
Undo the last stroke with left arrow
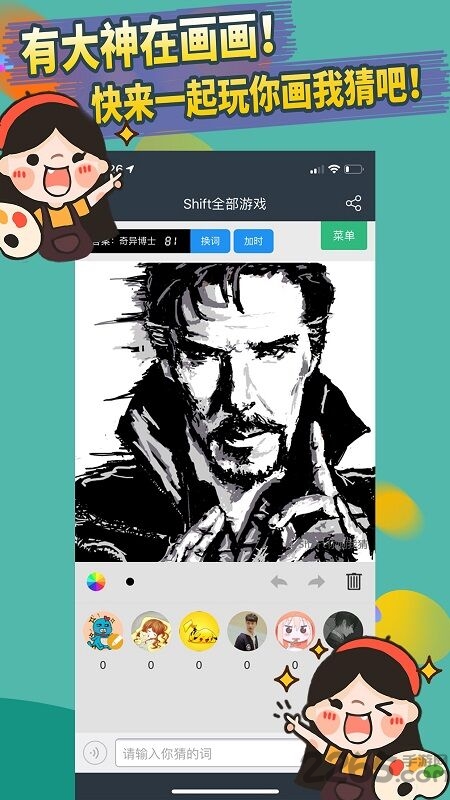click(279, 582)
